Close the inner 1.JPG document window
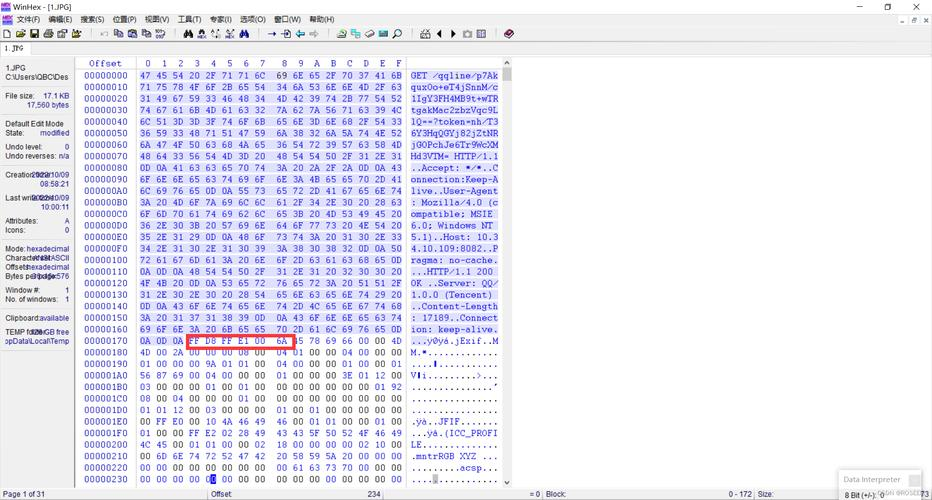Viewport: 932px width, 500px height. pyautogui.click(x=926, y=20)
